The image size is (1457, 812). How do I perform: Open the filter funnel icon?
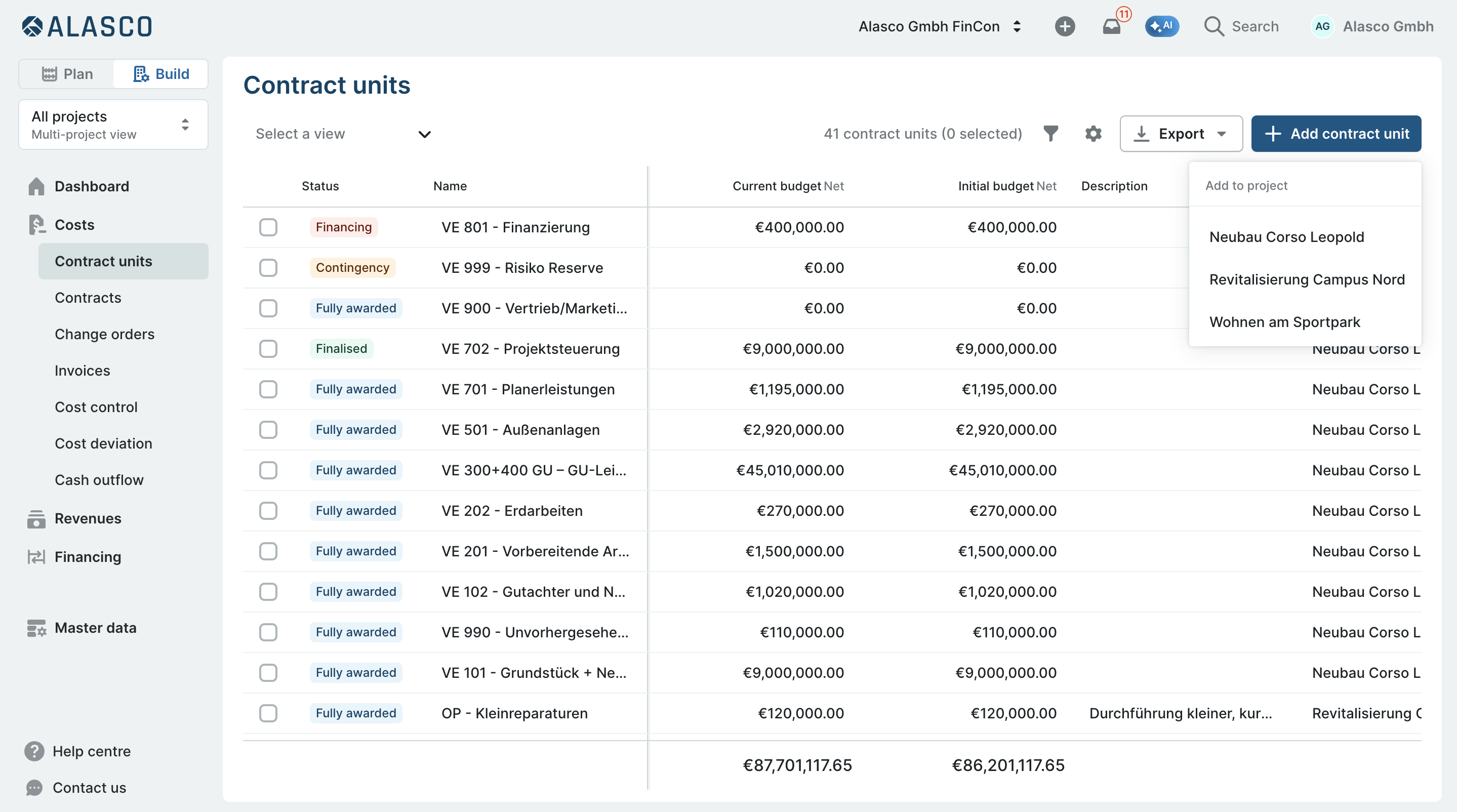(1050, 134)
